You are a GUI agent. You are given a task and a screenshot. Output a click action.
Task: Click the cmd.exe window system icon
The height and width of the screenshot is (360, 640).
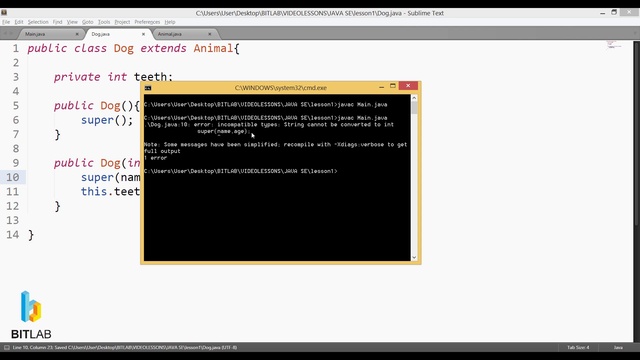coord(148,88)
